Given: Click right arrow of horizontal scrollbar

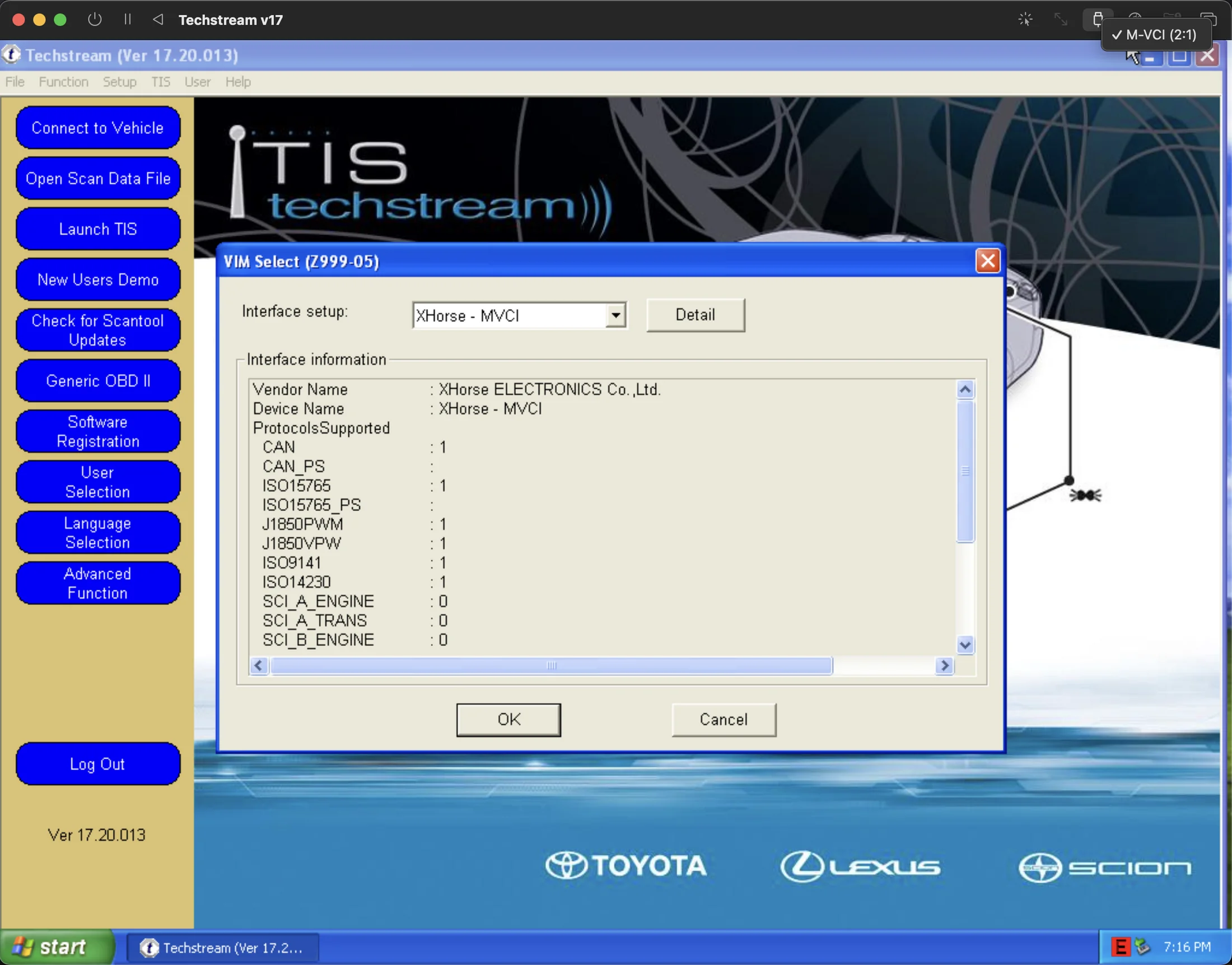Looking at the screenshot, I should click(944, 665).
